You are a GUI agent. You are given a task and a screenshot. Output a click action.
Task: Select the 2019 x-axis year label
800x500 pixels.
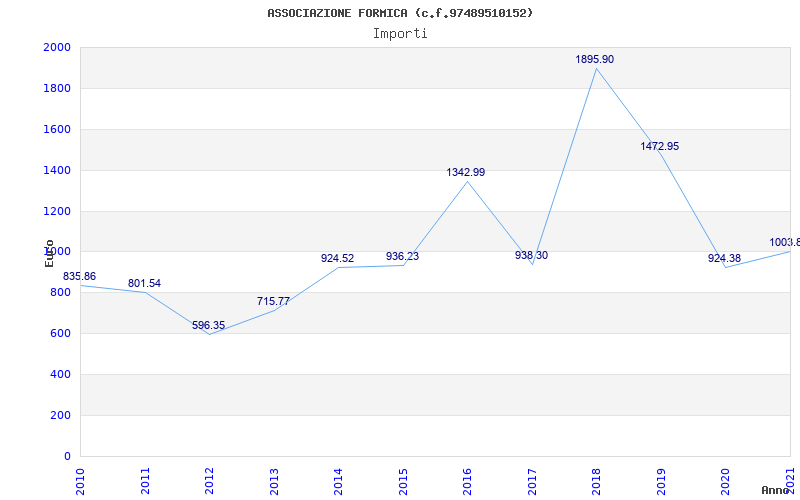click(x=661, y=481)
